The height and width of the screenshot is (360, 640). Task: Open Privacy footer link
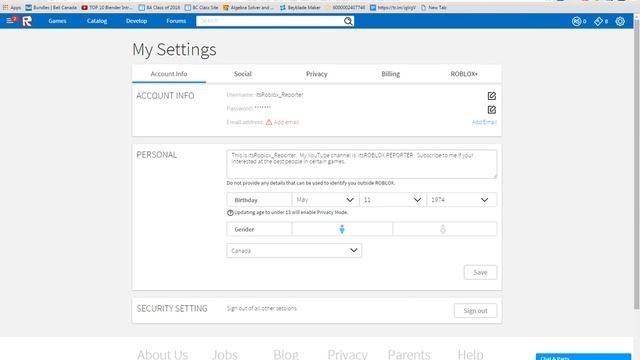pyautogui.click(x=347, y=354)
